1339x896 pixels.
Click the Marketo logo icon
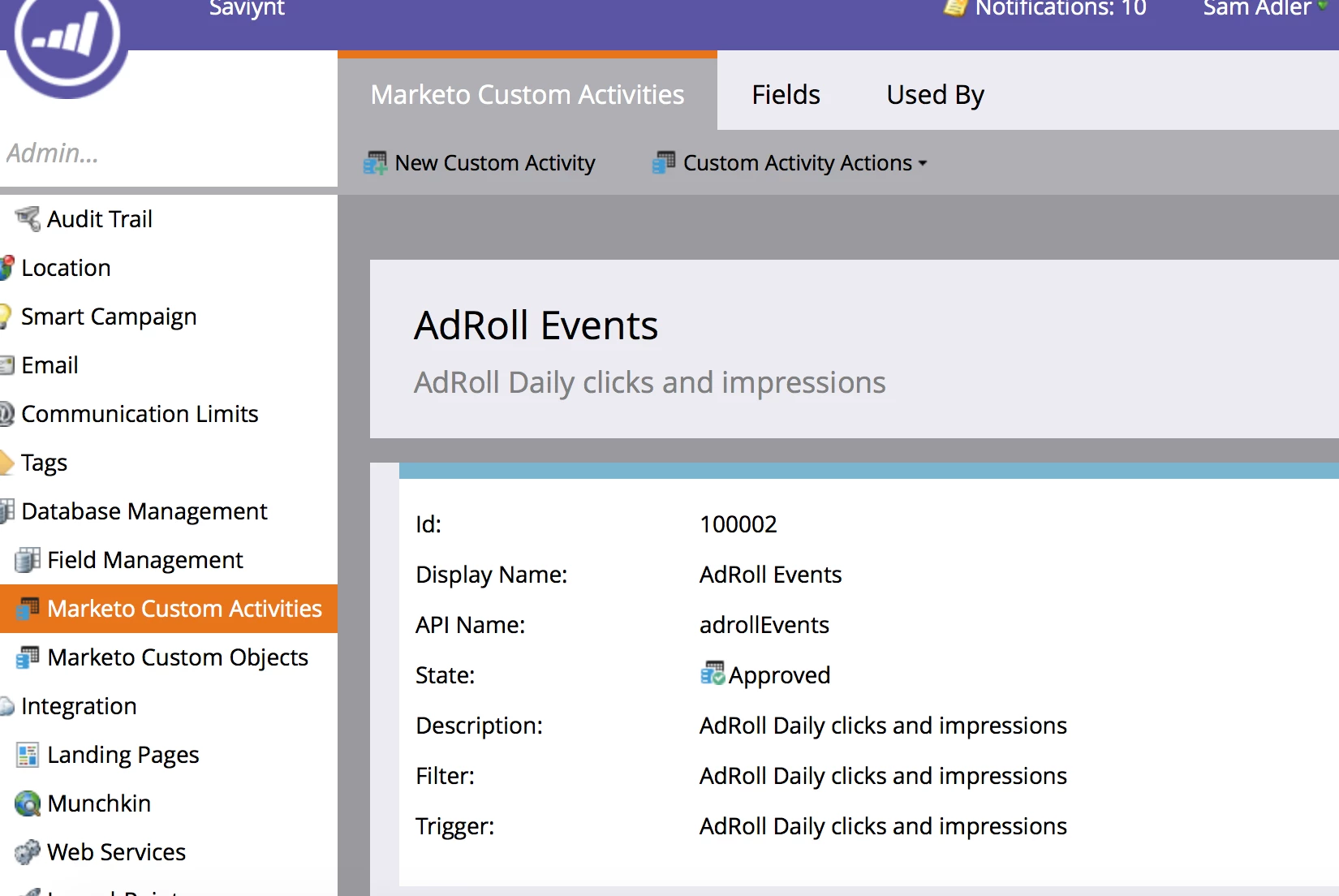pyautogui.click(x=67, y=37)
